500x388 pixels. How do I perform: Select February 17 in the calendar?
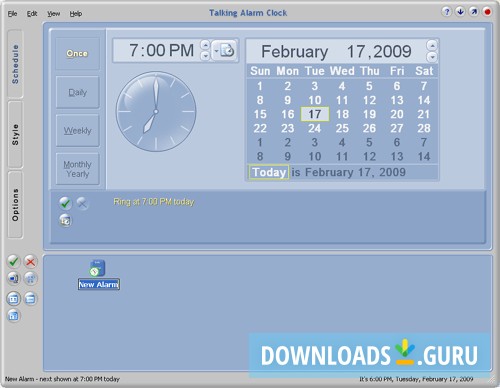tap(315, 114)
